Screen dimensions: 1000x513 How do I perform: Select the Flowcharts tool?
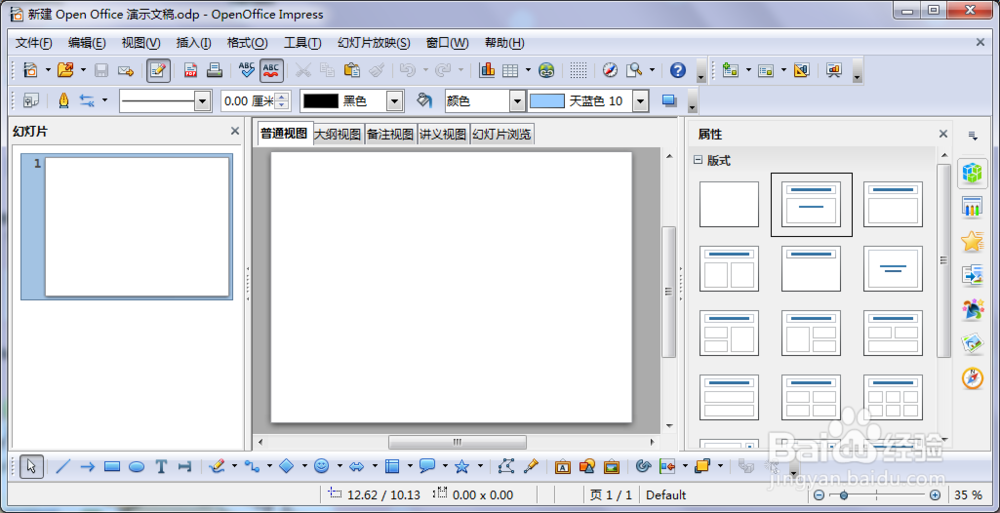coord(392,466)
